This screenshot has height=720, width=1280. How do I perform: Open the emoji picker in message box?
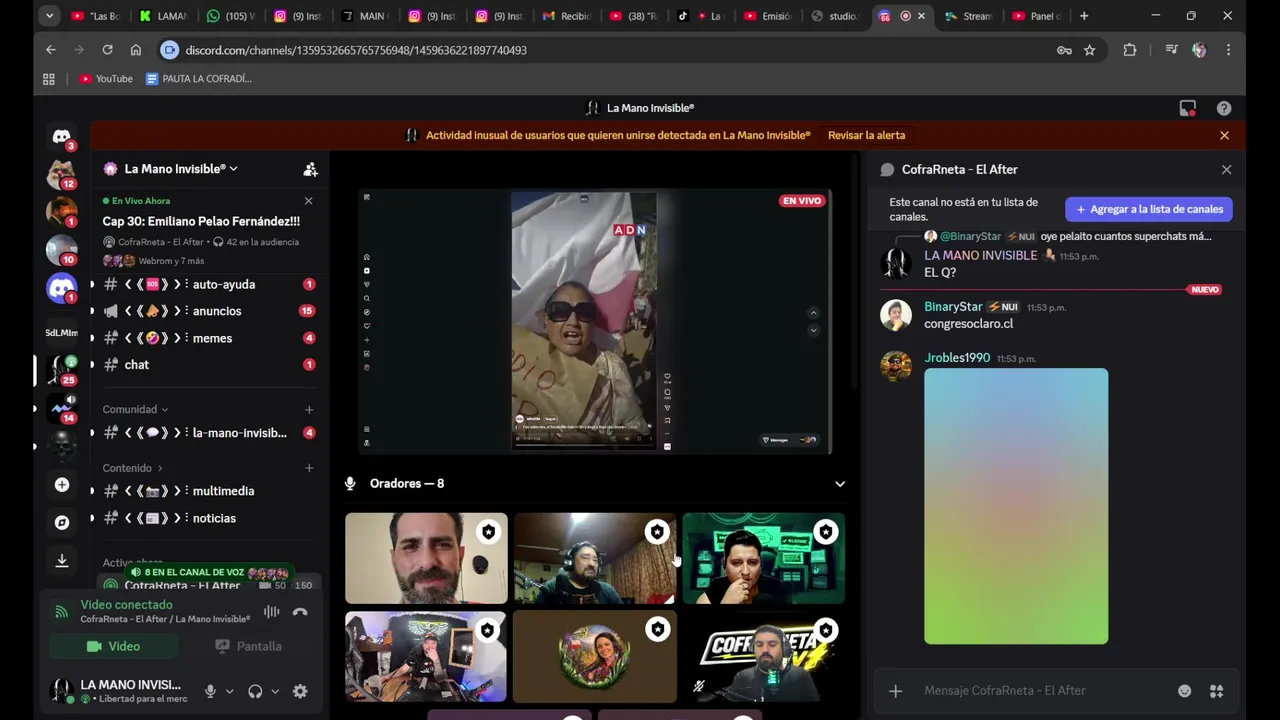point(1184,691)
